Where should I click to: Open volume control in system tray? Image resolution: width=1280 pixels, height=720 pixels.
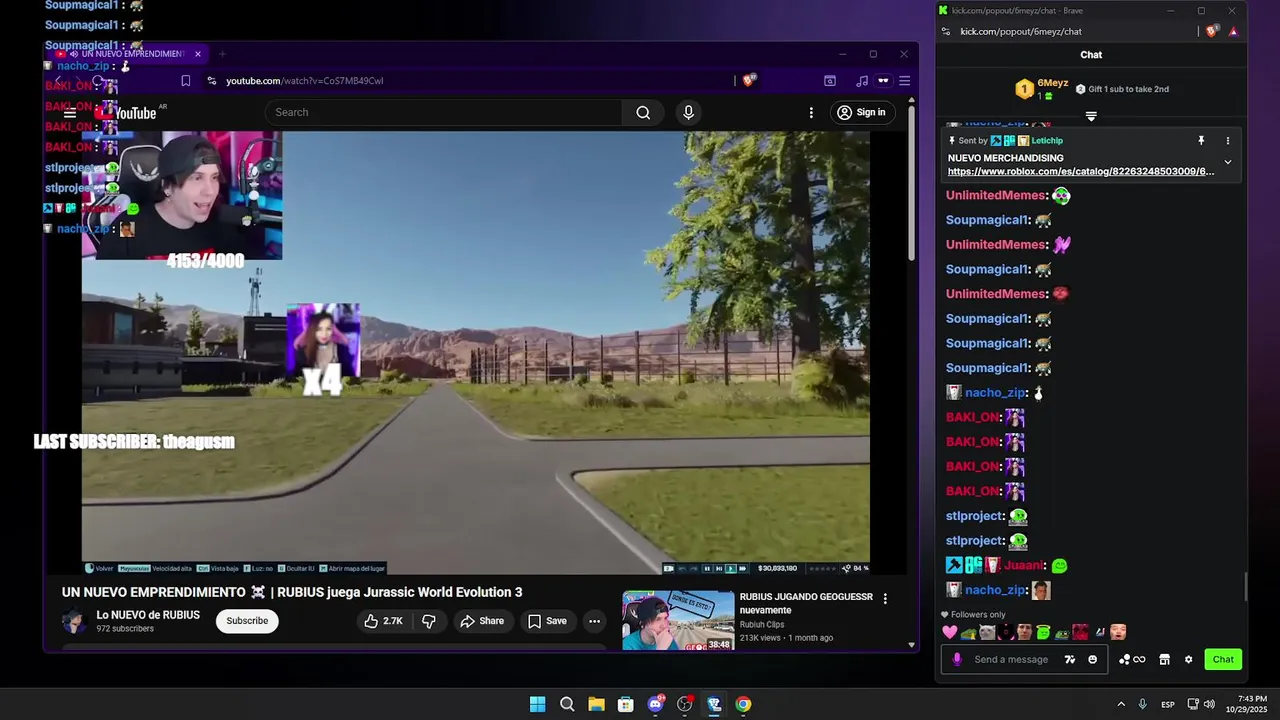tap(1209, 704)
